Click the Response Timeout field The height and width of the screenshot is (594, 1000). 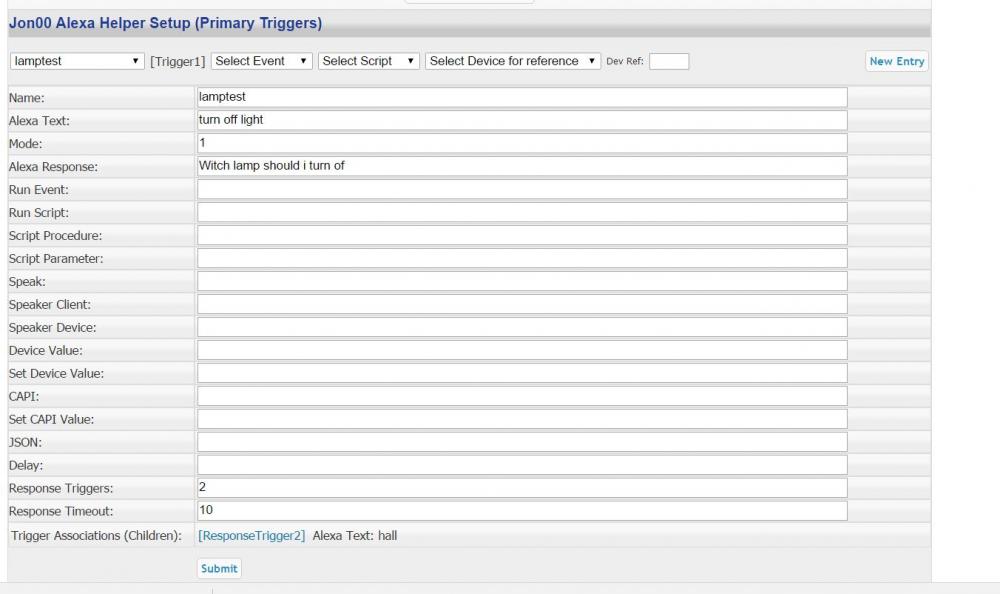[x=522, y=511]
